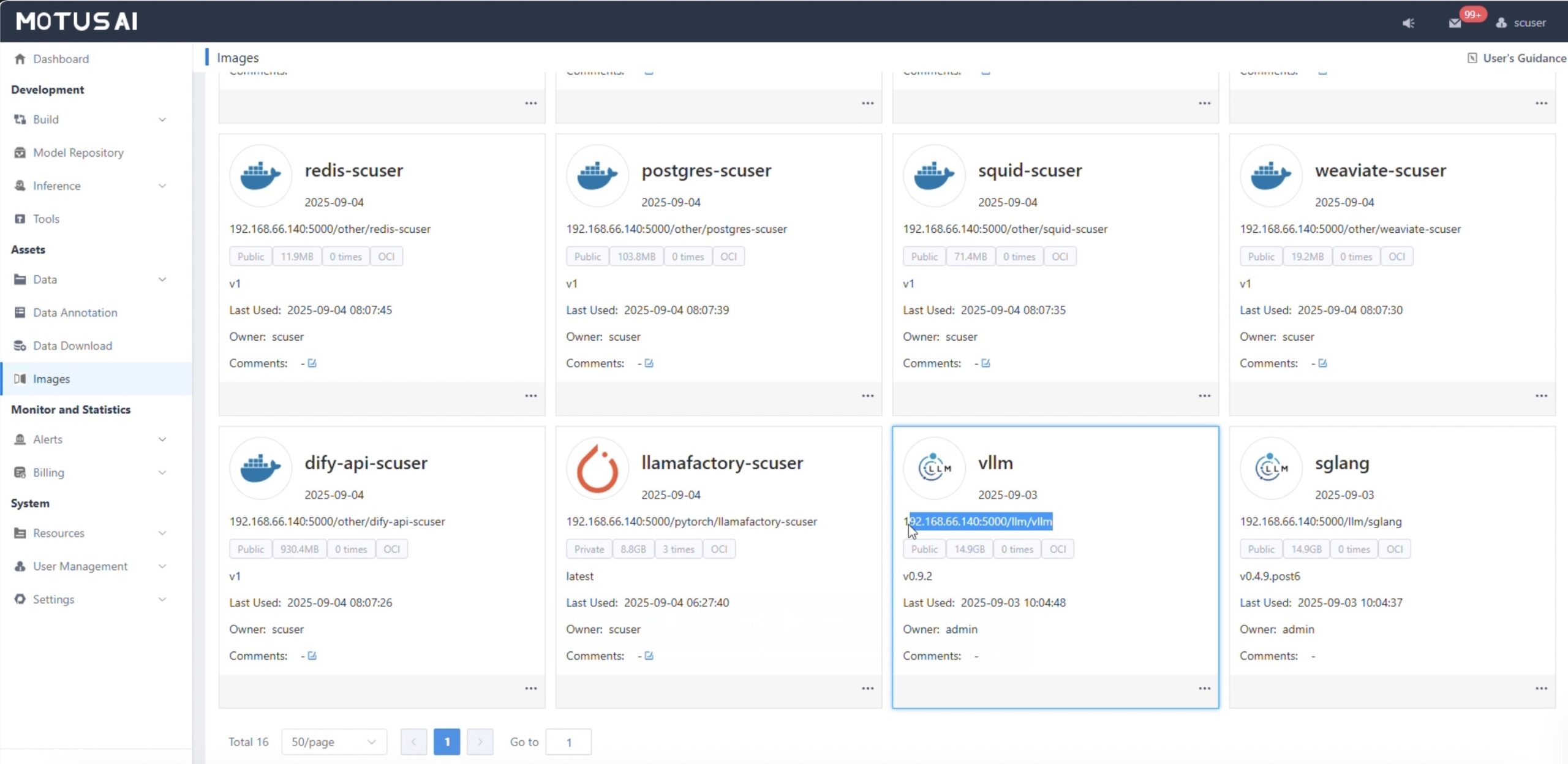The image size is (1568, 764).
Task: Click the Go to page input field
Action: click(x=568, y=742)
